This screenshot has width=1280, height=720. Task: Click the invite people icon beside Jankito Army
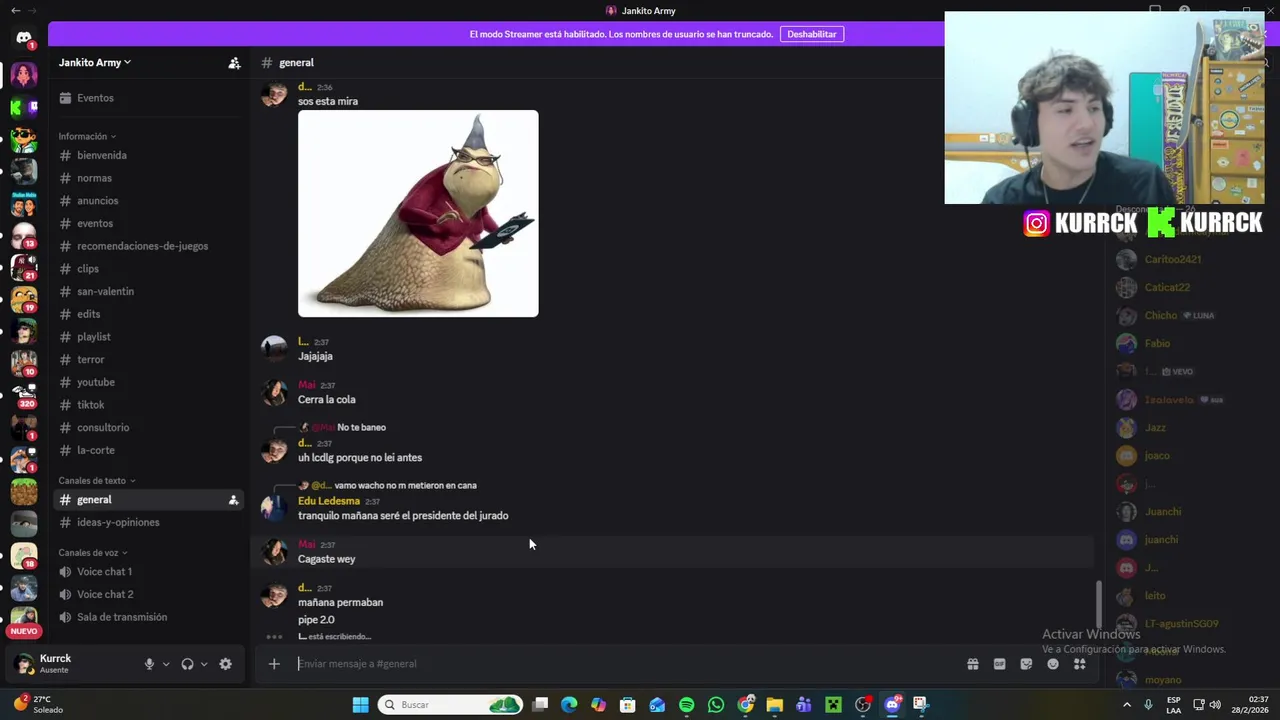click(234, 63)
